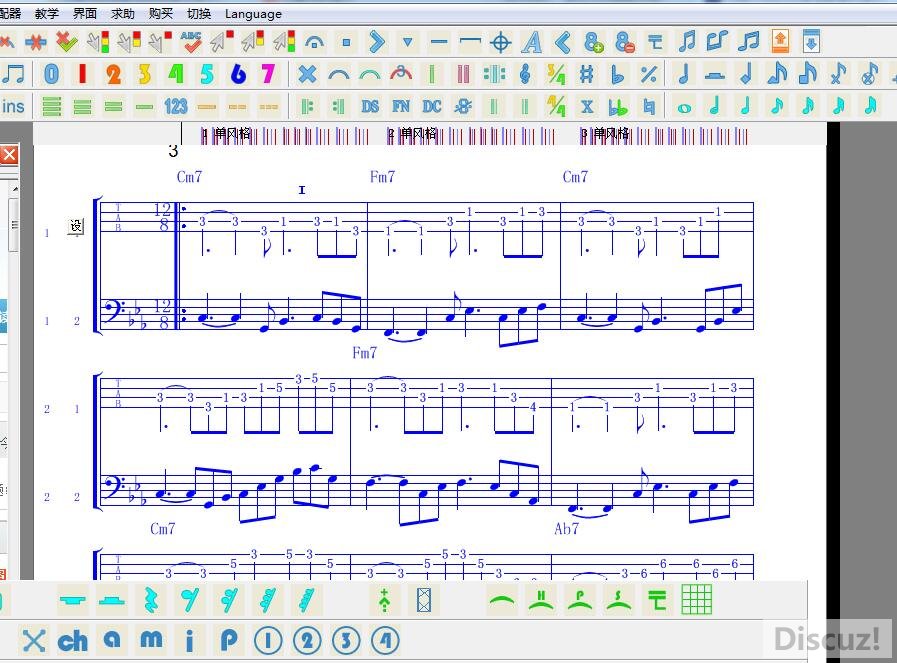Open the 切换 menu
Screen dimensions: 897x663
199,13
